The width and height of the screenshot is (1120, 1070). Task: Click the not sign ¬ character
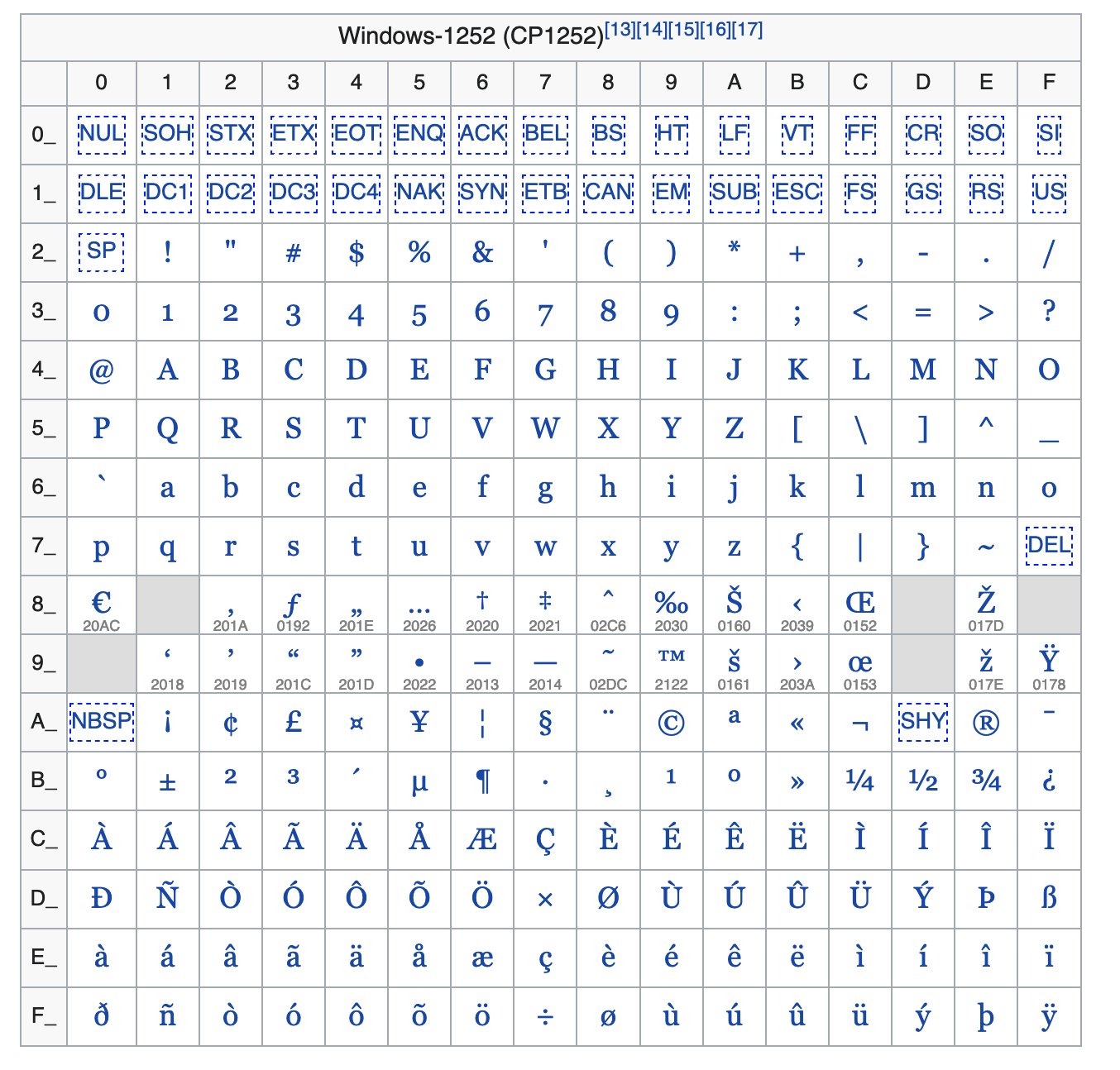pos(860,726)
